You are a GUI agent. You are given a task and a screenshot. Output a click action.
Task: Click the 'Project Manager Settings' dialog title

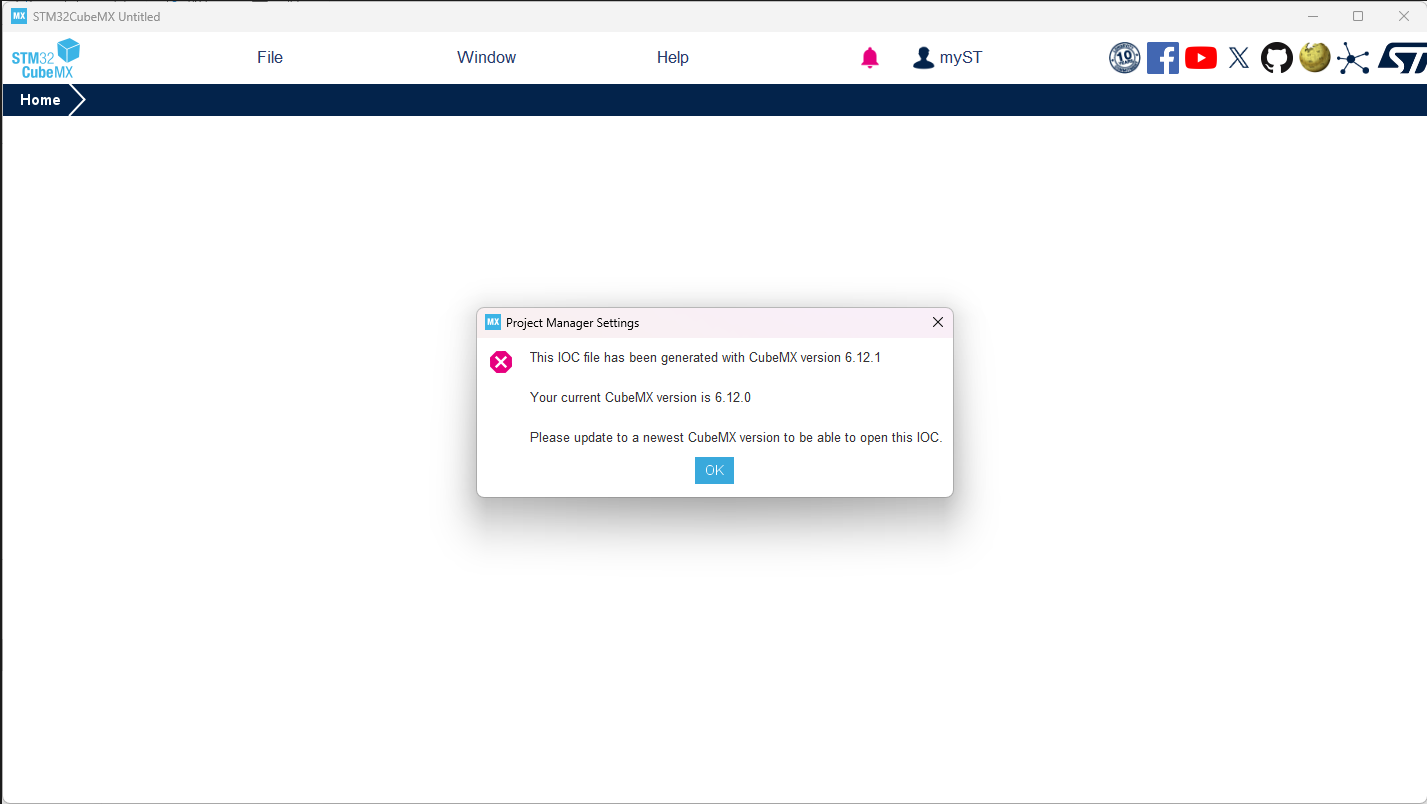(572, 323)
